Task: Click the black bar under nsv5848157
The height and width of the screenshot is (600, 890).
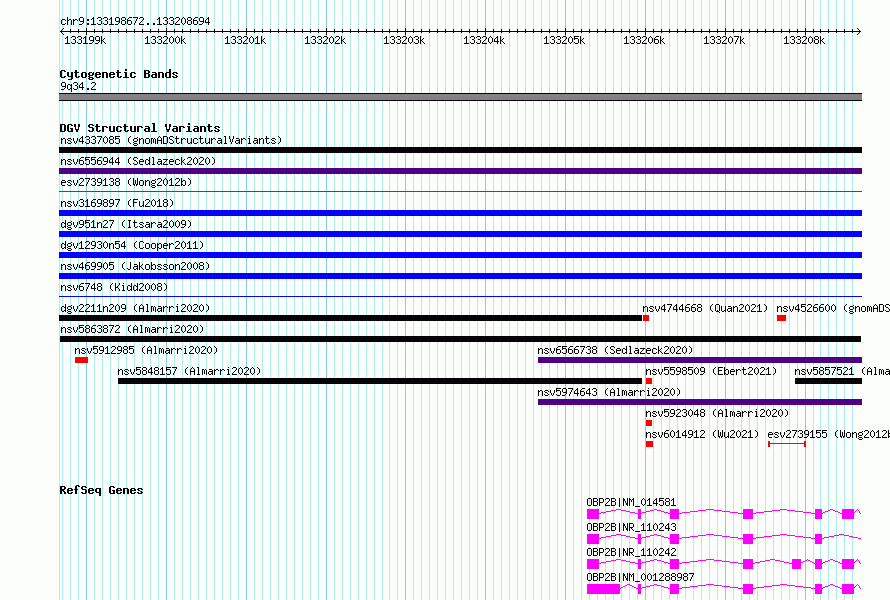Action: point(380,381)
